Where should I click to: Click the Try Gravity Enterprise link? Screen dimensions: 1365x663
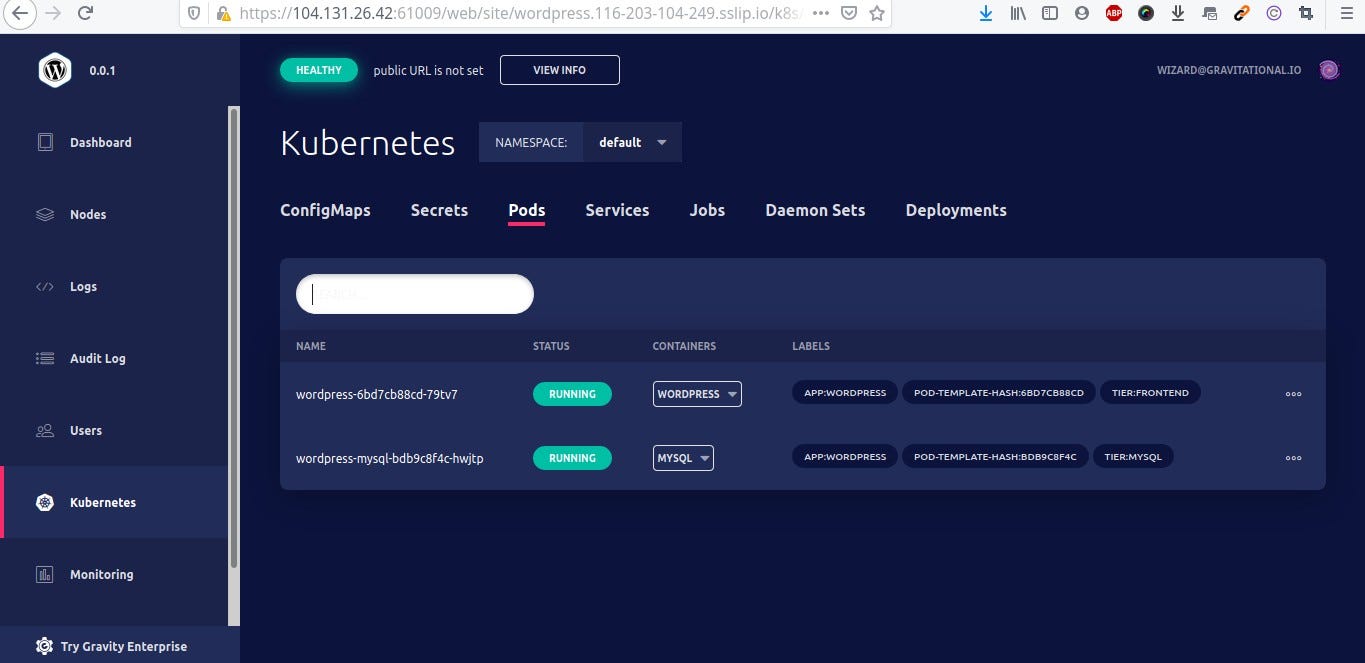click(x=123, y=646)
